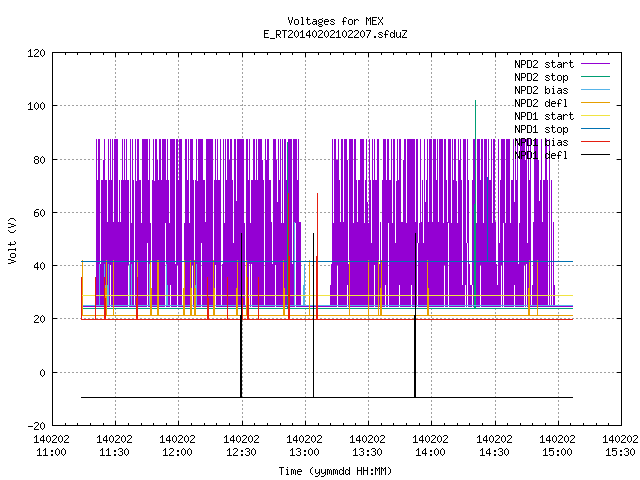The width and height of the screenshot is (640, 480).
Task: Click the 'NPD1 stop' legend label
Action: coord(541,129)
